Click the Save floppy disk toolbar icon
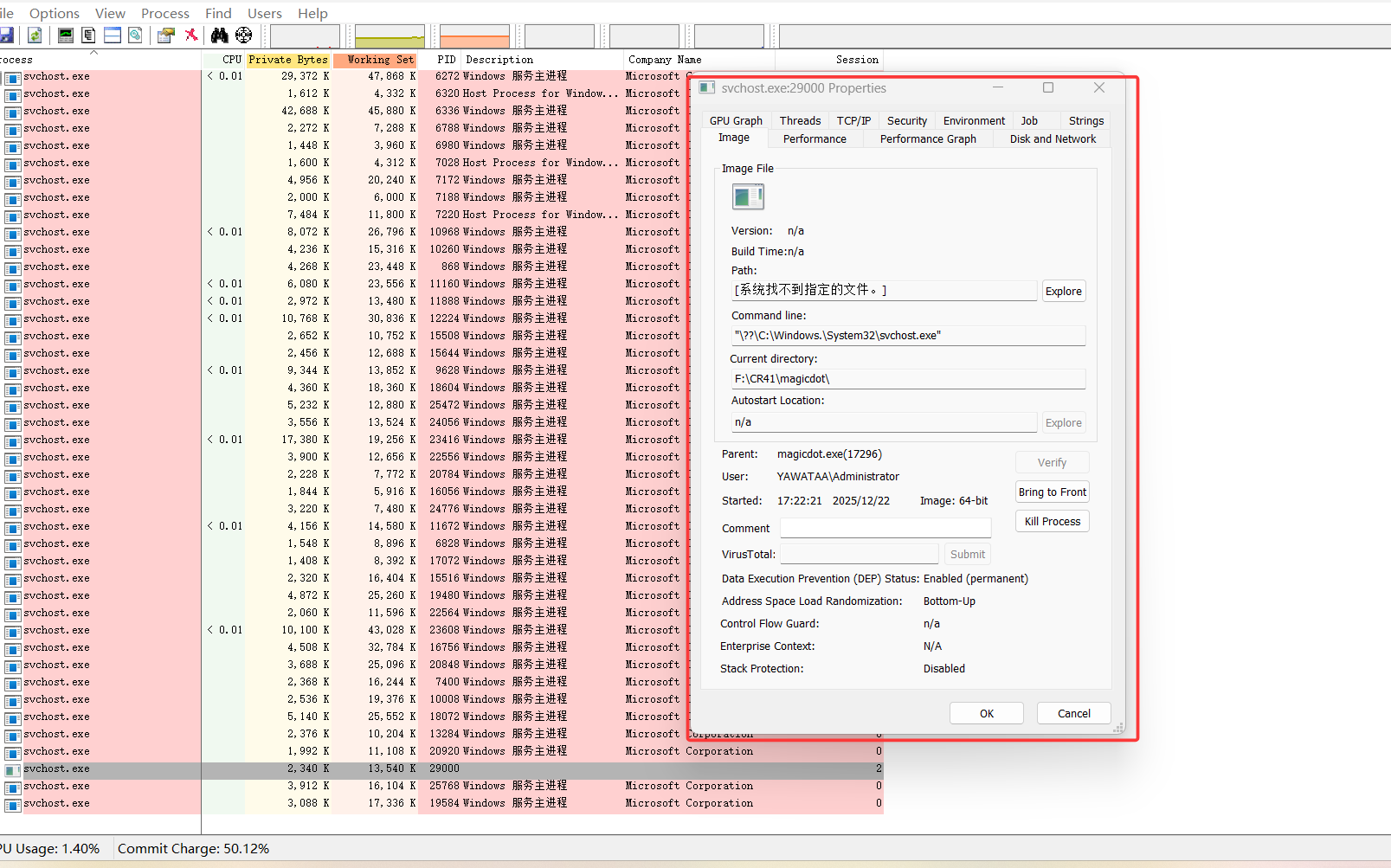Screen dimensions: 1391x868 tap(6, 35)
